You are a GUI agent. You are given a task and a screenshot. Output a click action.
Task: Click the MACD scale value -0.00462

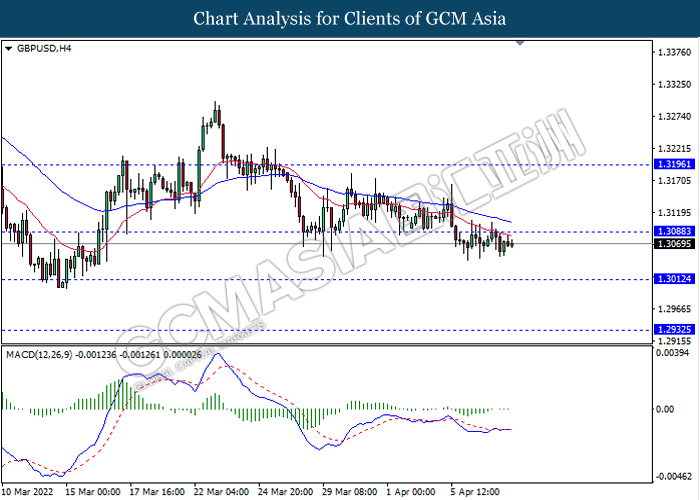click(672, 477)
